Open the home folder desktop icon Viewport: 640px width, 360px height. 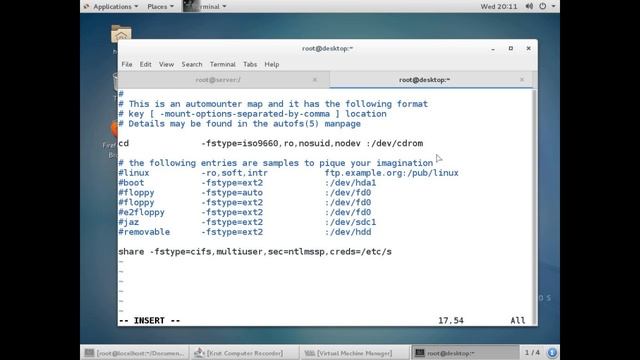pyautogui.click(x=121, y=34)
